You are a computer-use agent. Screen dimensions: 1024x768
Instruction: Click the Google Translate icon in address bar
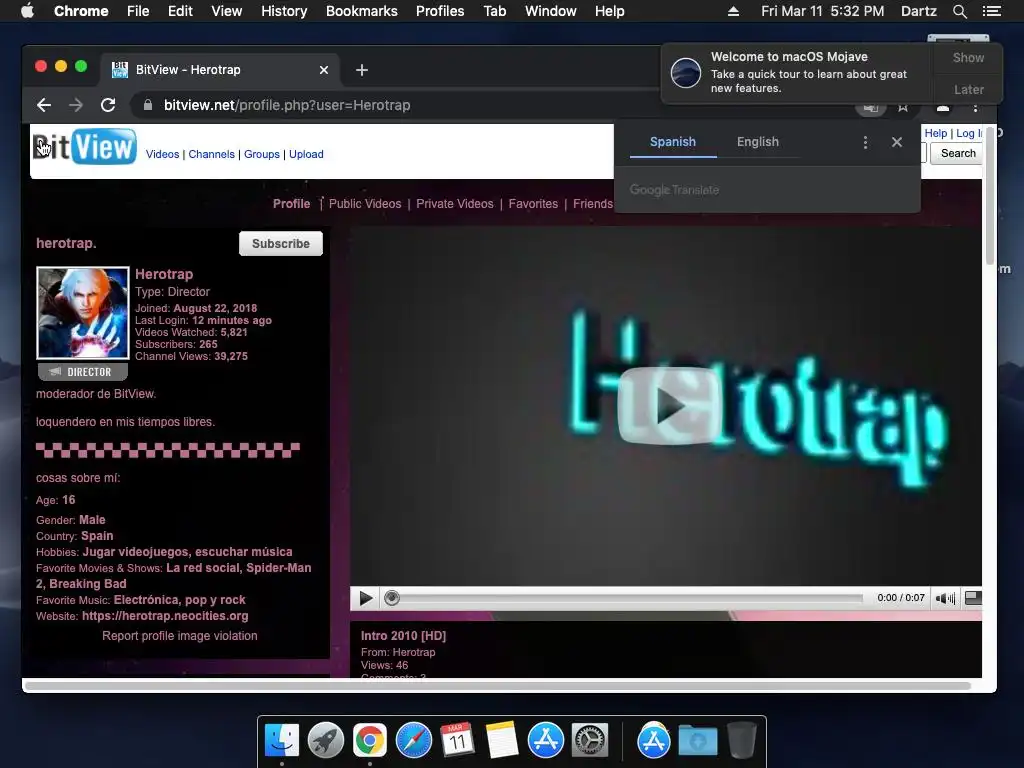[871, 108]
